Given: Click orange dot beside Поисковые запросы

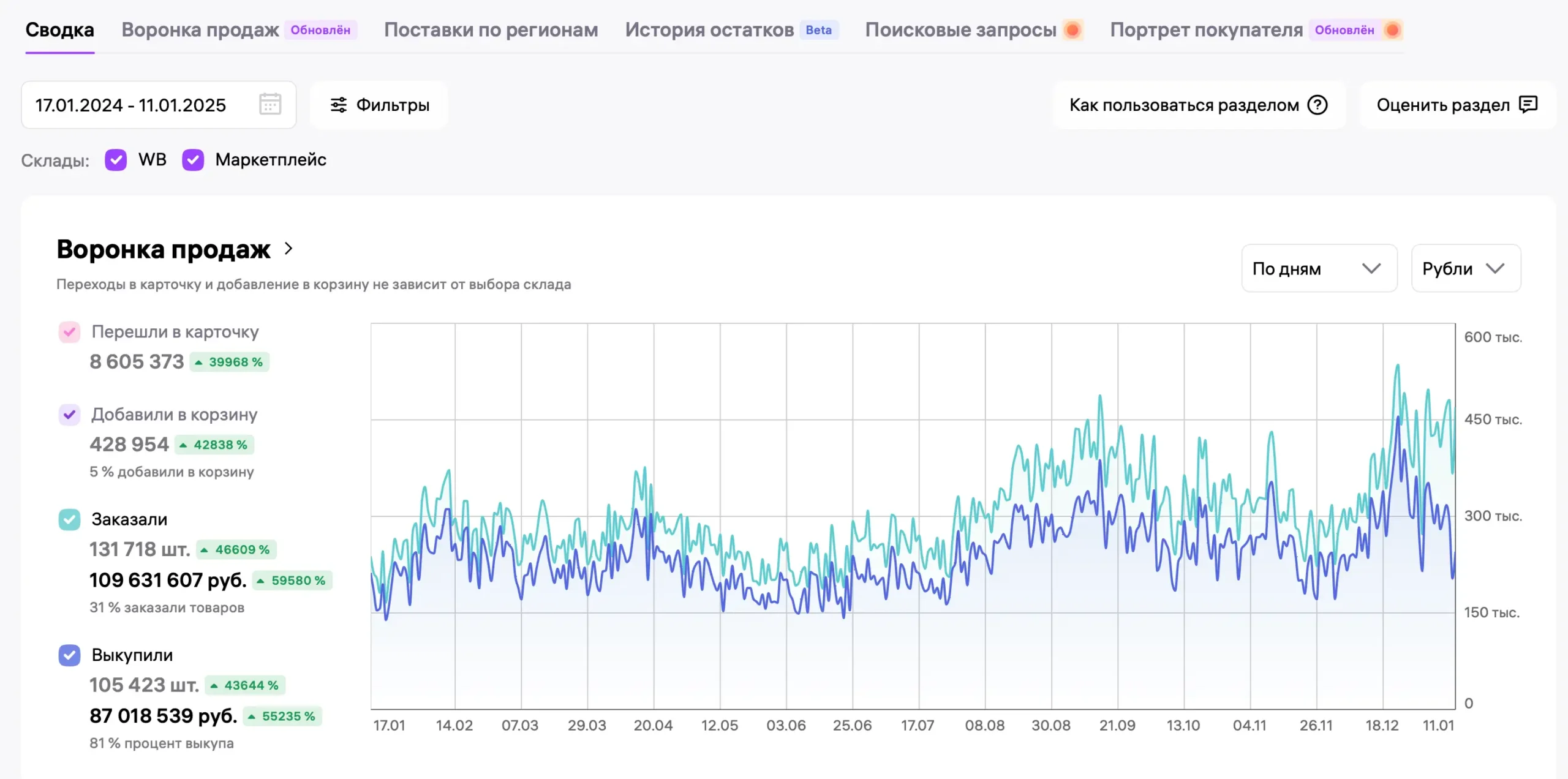Looking at the screenshot, I should click(x=1072, y=29).
